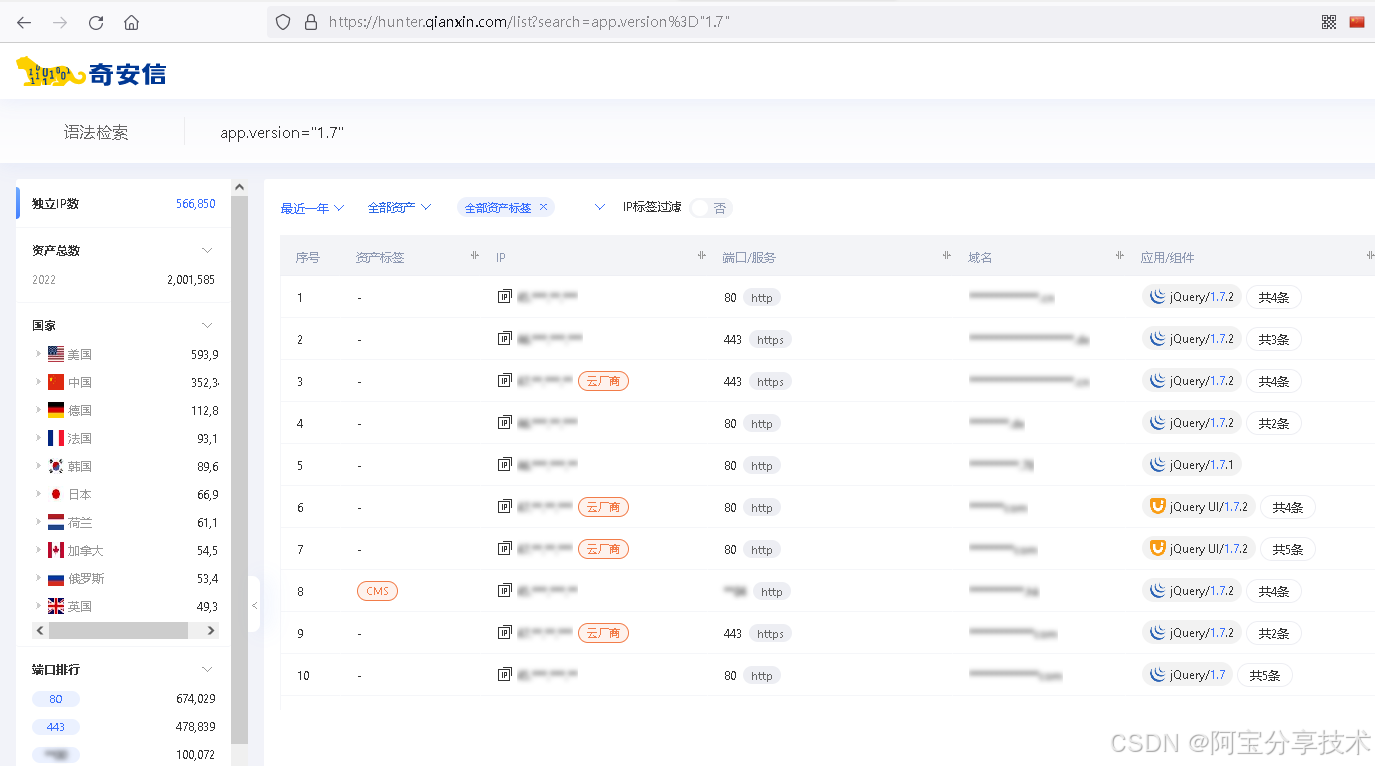The image size is (1375, 766).
Task: Click IP icon in row 5
Action: tap(505, 465)
